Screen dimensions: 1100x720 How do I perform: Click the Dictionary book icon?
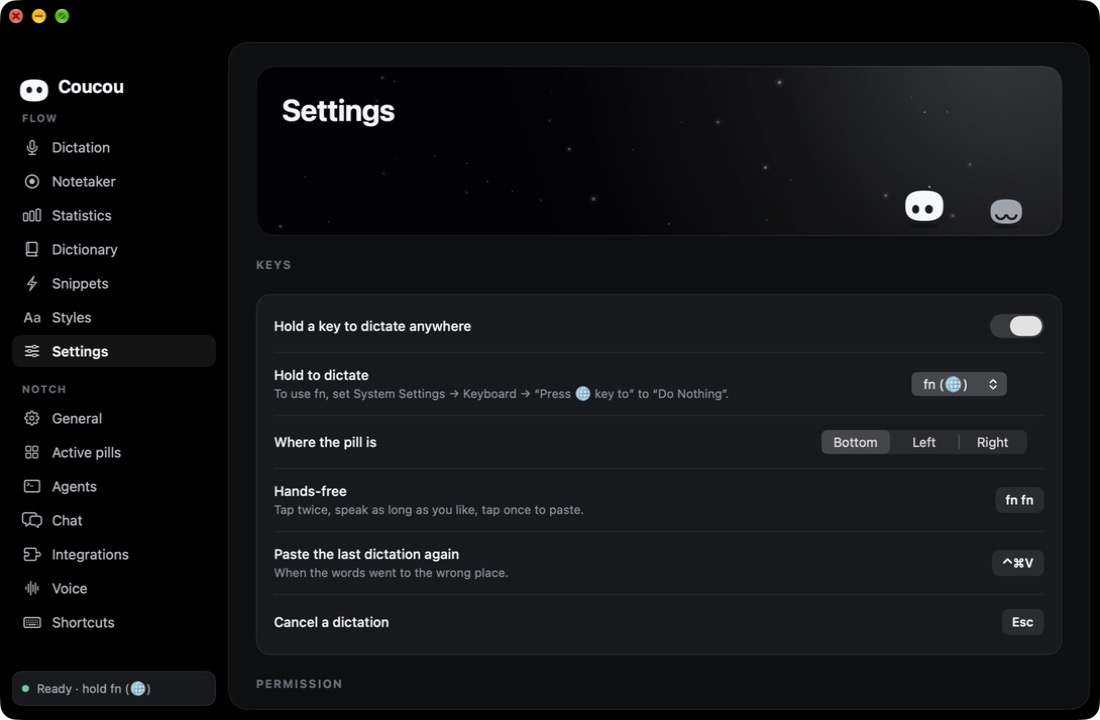[32, 249]
